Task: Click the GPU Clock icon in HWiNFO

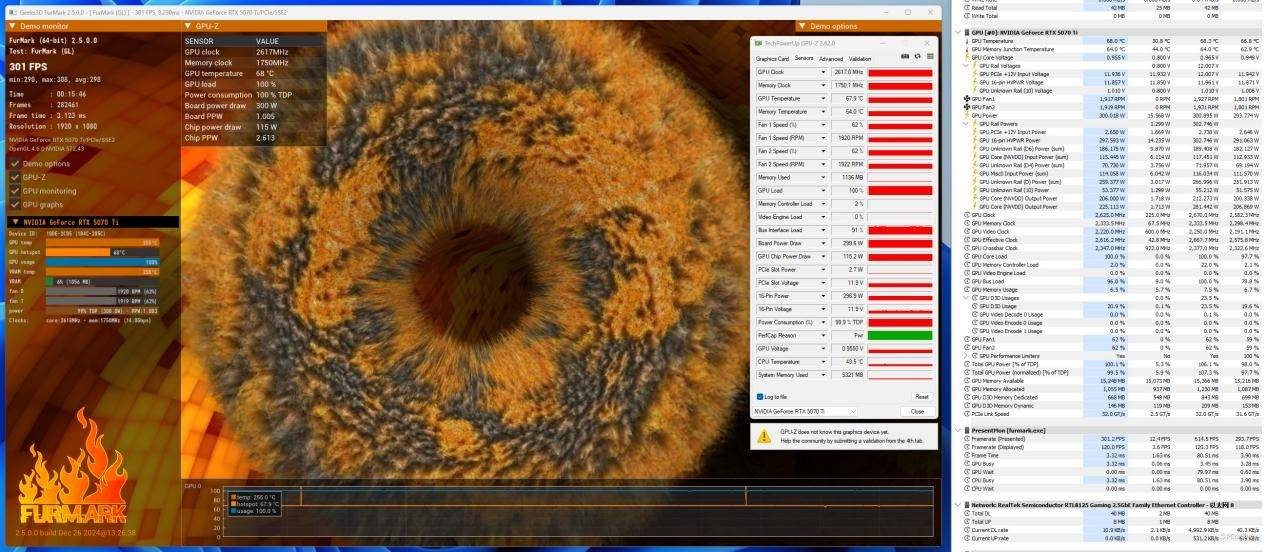Action: (x=967, y=214)
